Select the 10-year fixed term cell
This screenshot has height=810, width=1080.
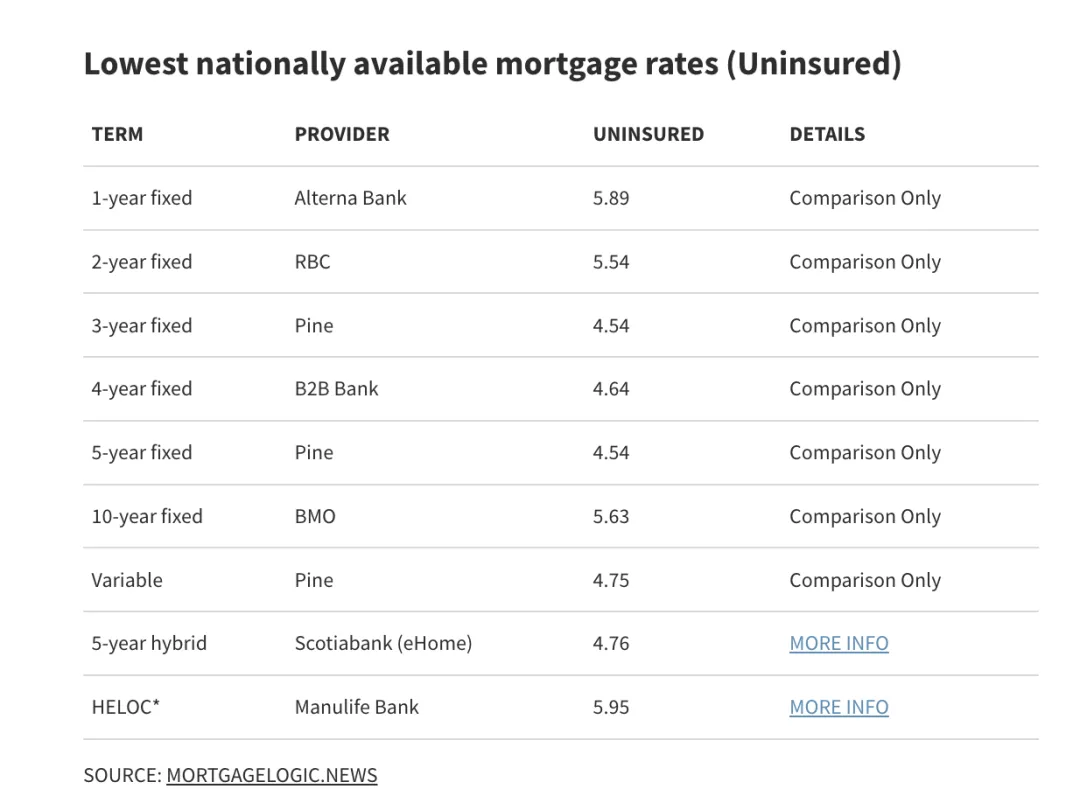[147, 516]
